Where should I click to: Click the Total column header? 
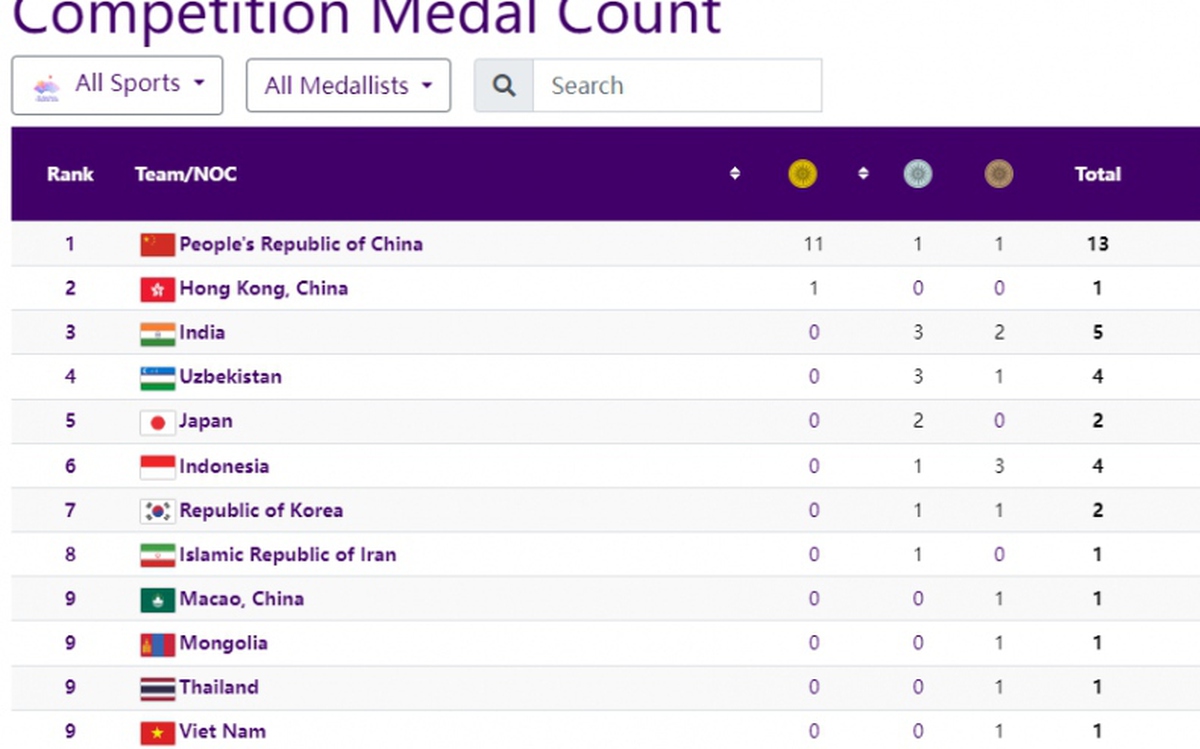1098,174
